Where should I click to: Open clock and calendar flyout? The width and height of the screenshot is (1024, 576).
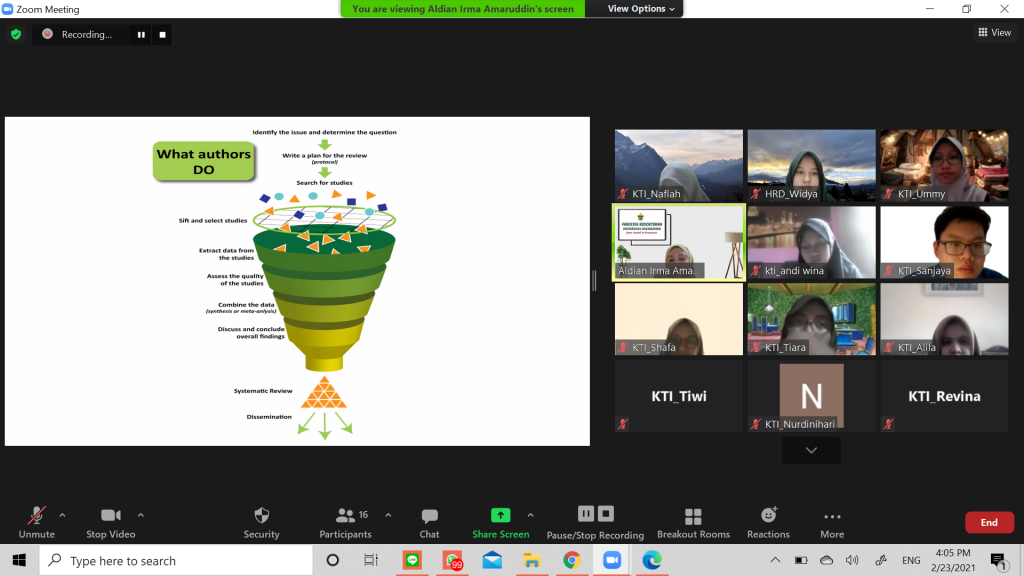point(953,560)
